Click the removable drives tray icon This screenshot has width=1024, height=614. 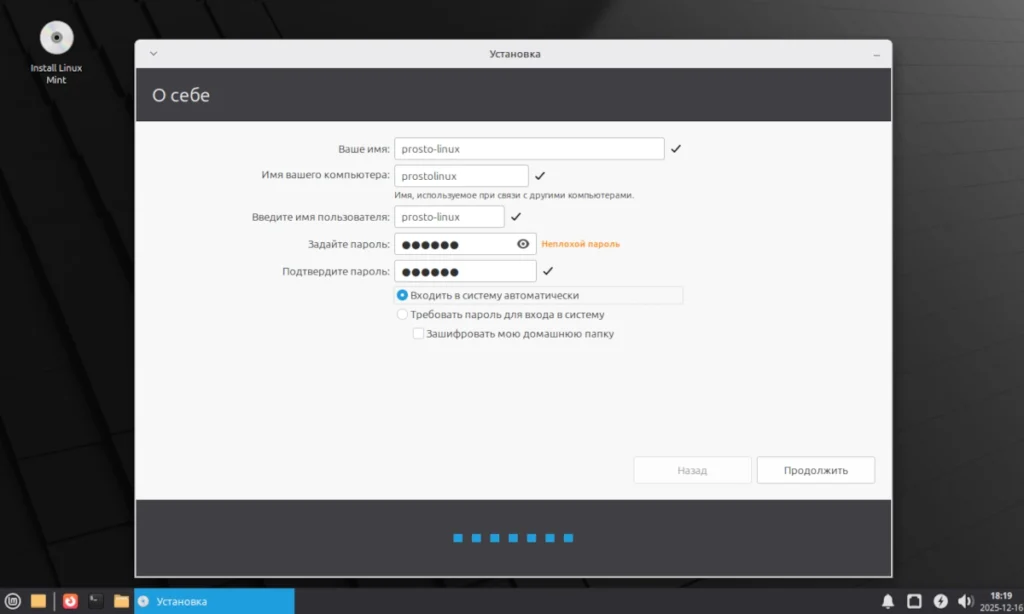(914, 601)
